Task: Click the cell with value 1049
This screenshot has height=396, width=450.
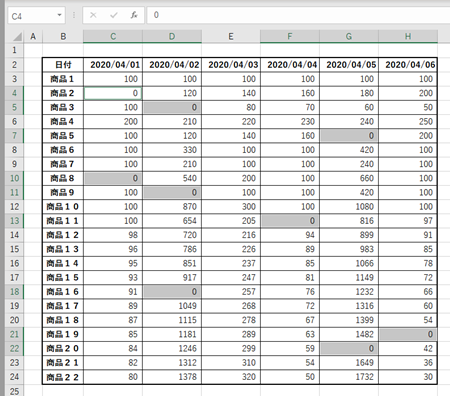Action: point(172,306)
